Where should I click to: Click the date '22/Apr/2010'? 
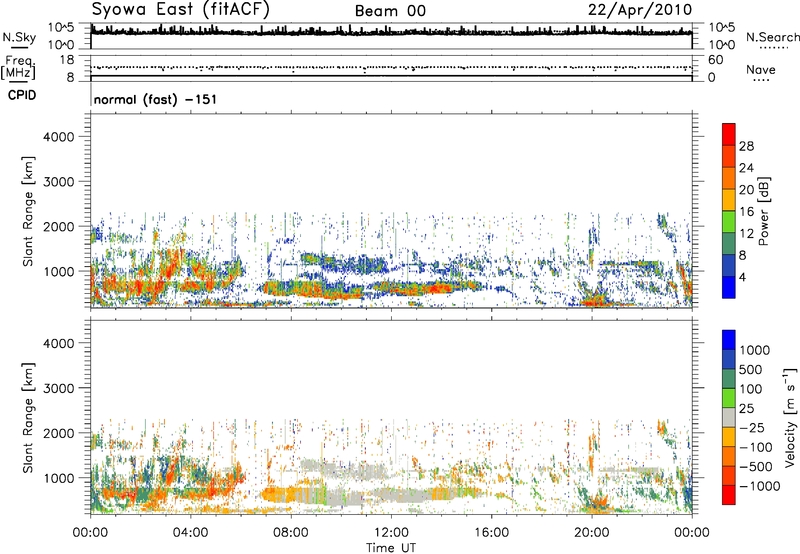[640, 10]
